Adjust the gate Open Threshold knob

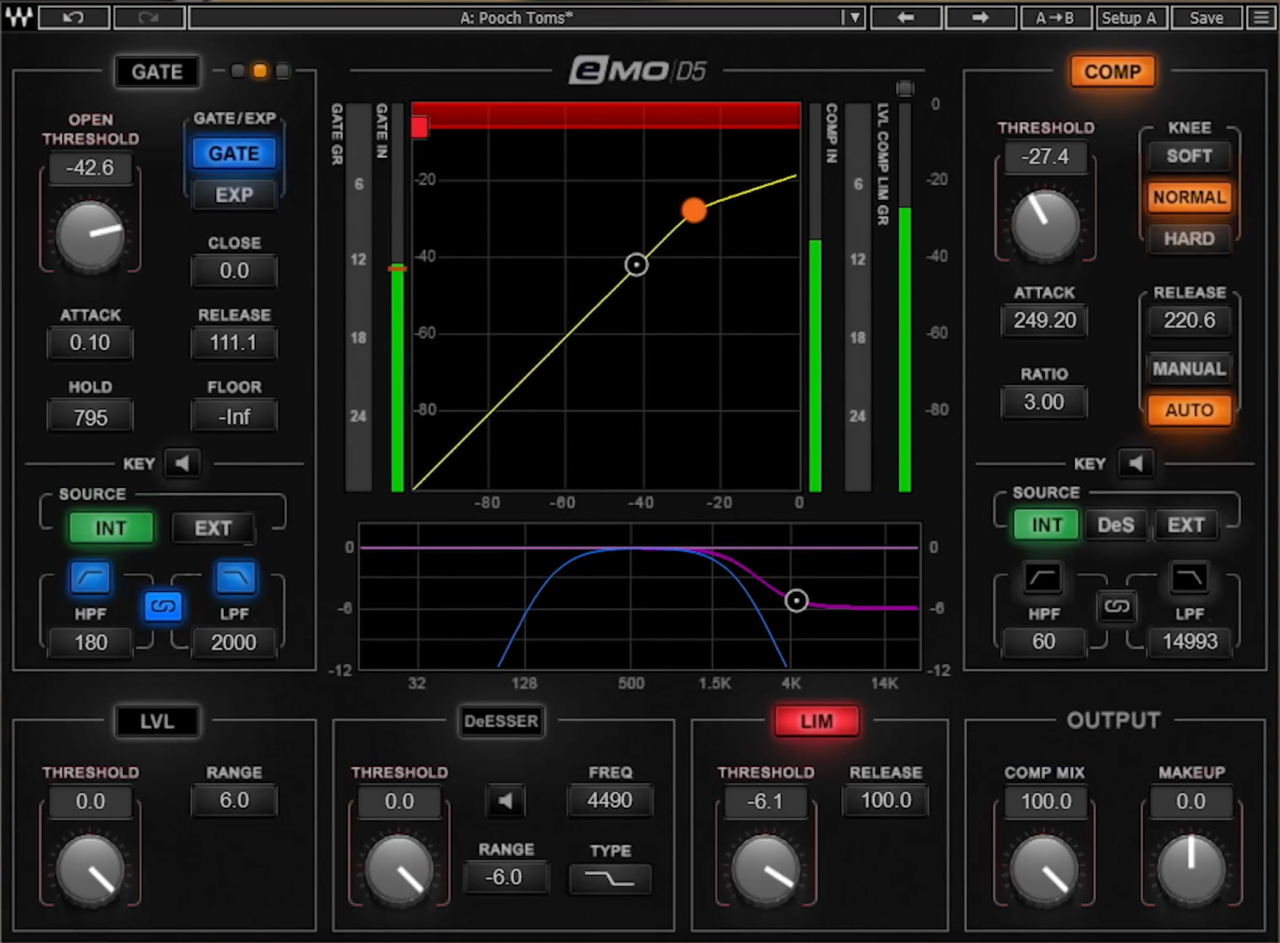[90, 234]
